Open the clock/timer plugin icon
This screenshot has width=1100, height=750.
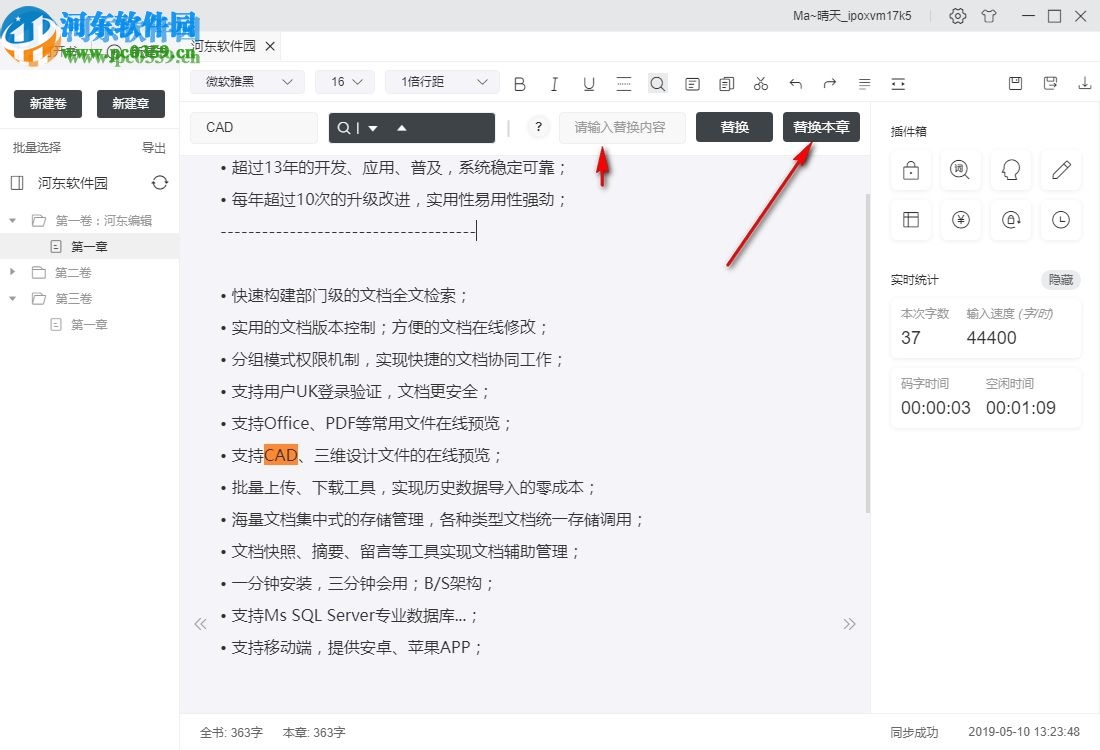coord(1060,220)
